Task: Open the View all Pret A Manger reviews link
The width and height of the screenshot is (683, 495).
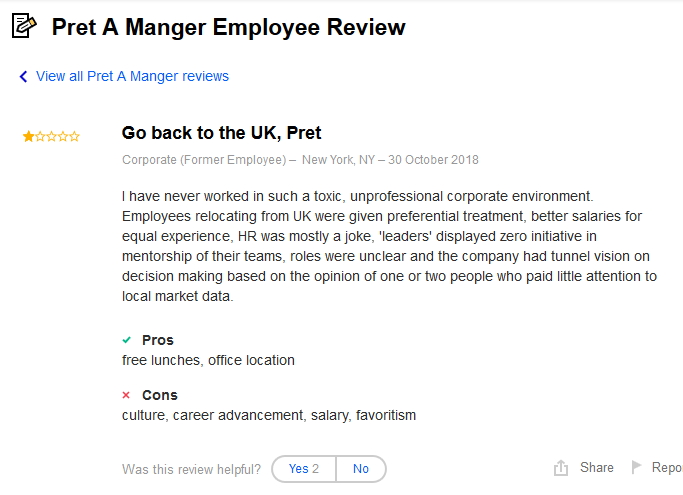Action: [132, 76]
